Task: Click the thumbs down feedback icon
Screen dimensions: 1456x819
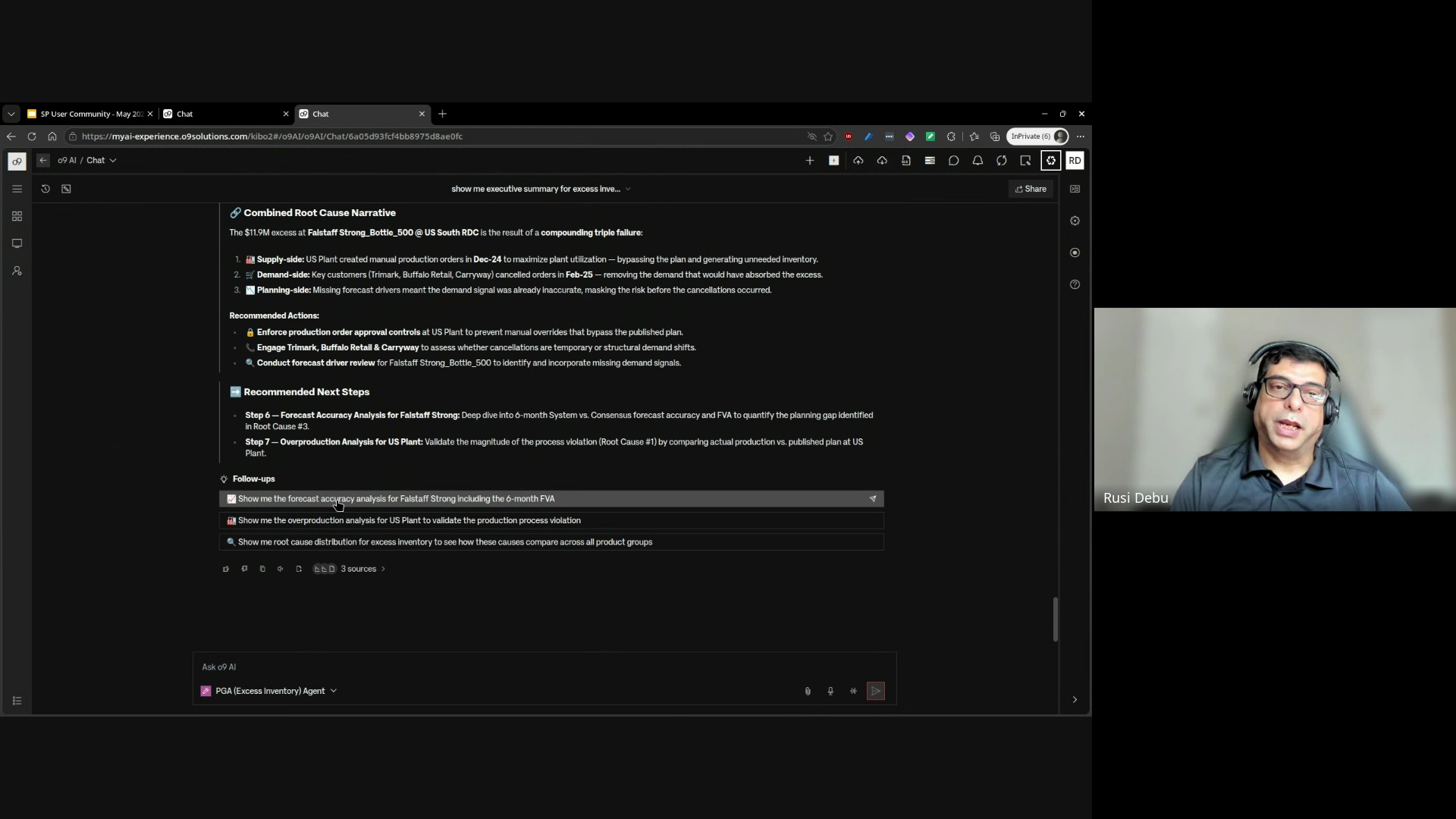Action: click(244, 569)
